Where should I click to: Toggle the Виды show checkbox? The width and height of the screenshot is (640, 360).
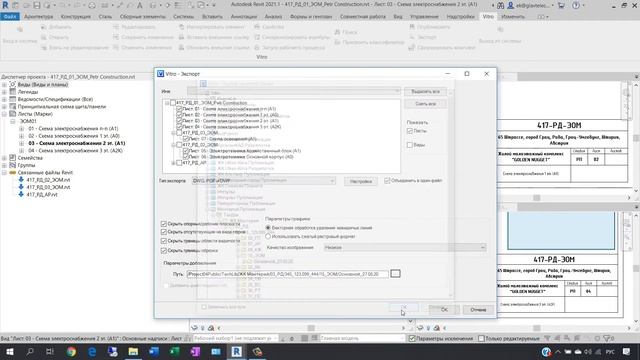coord(410,145)
